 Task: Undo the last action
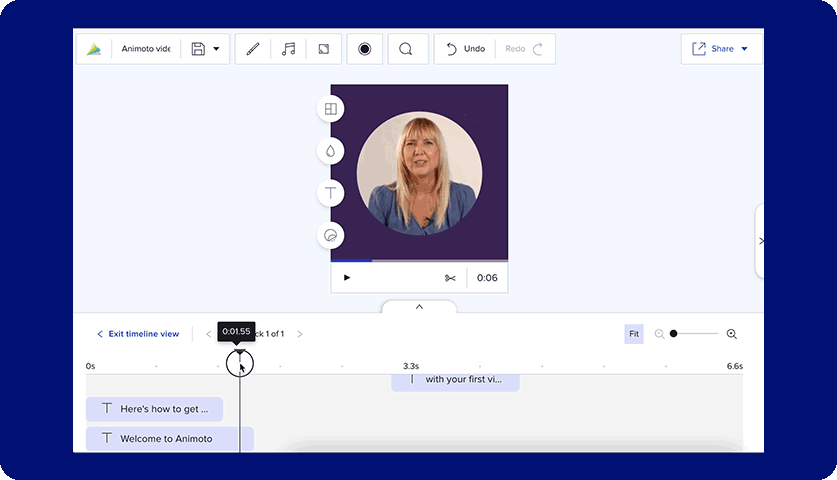click(x=465, y=49)
